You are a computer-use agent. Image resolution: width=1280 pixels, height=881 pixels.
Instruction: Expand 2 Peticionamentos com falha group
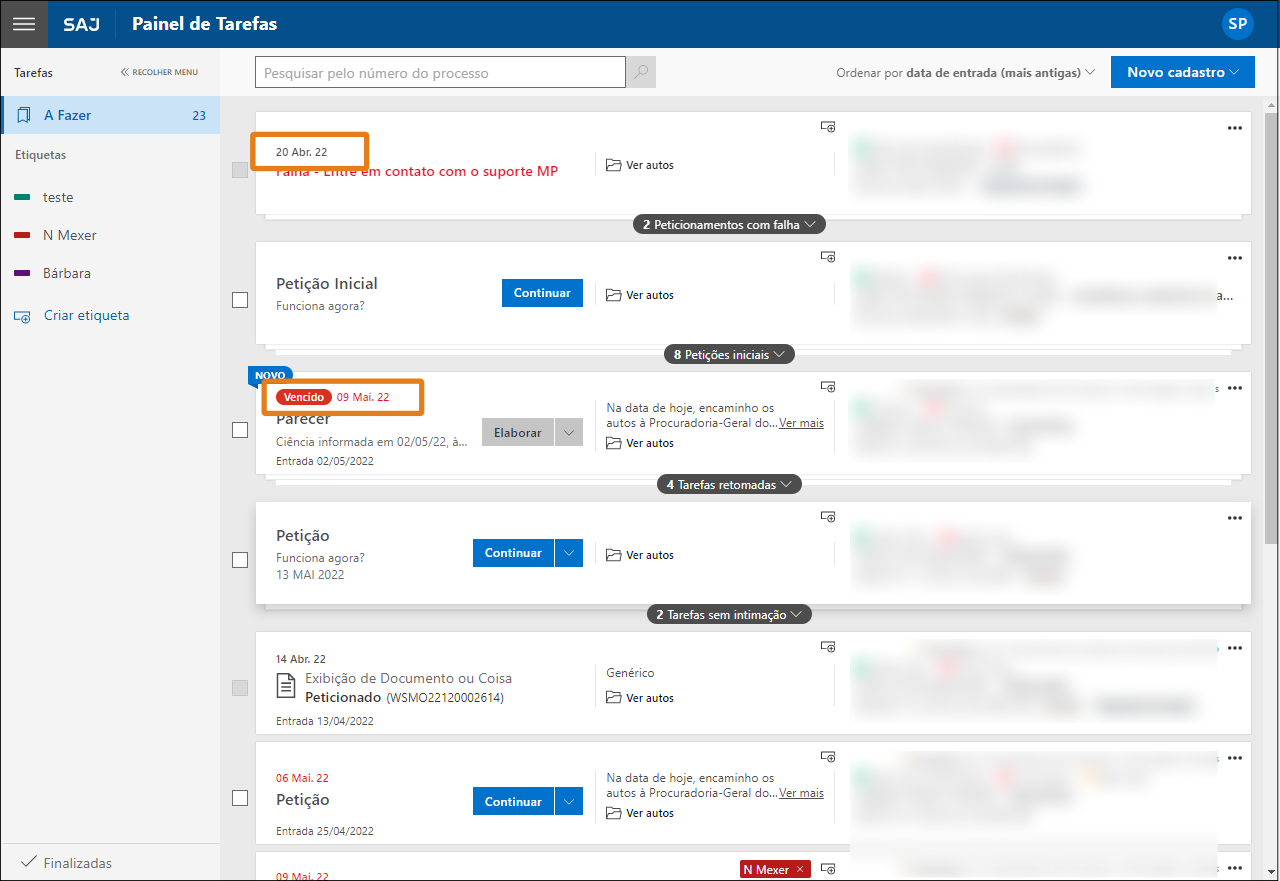[729, 225]
